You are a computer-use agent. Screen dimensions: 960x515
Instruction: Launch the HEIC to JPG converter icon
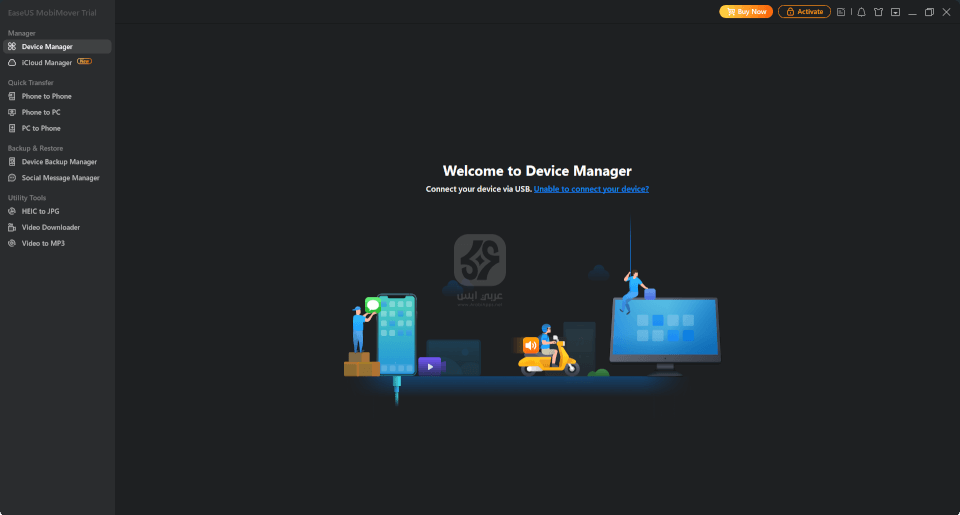tap(12, 211)
